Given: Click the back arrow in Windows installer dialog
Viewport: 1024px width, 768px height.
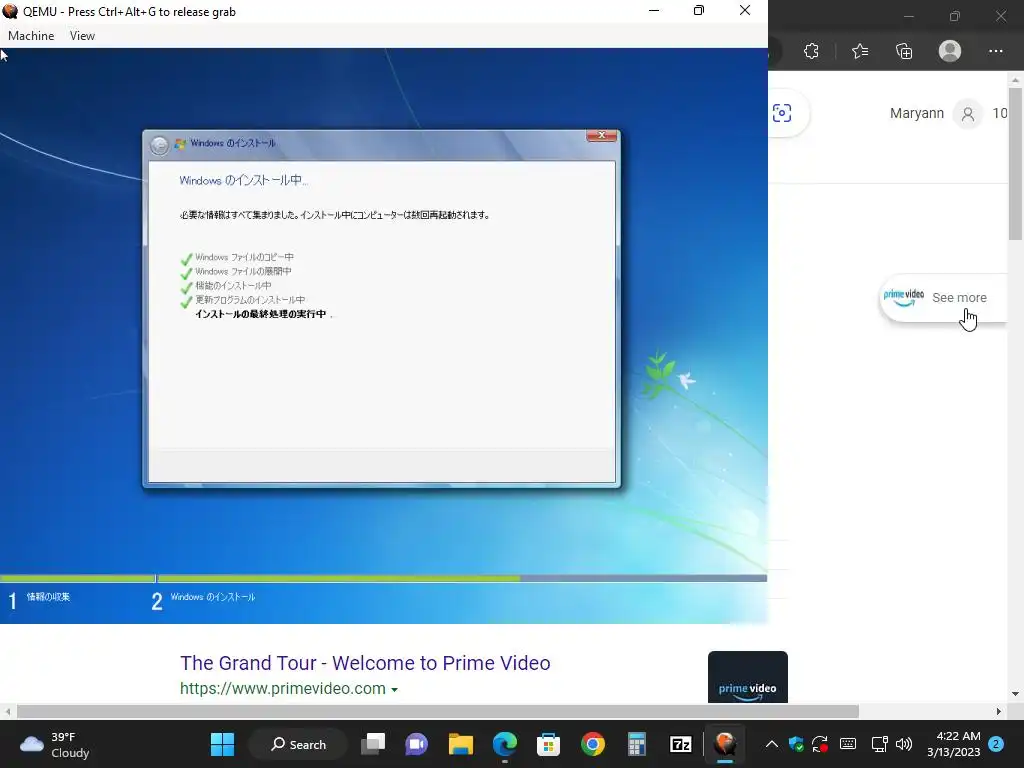Looking at the screenshot, I should coord(159,145).
